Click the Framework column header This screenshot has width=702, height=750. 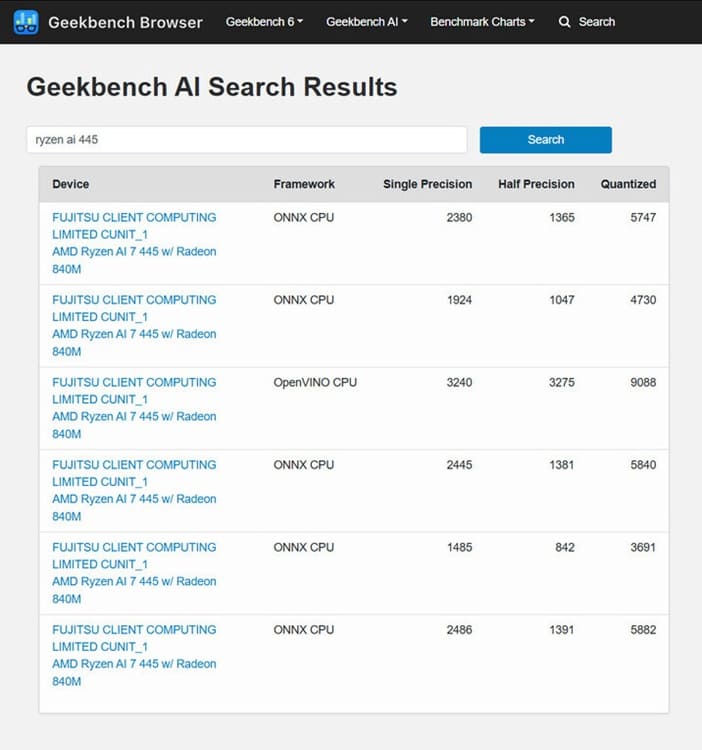tap(304, 184)
